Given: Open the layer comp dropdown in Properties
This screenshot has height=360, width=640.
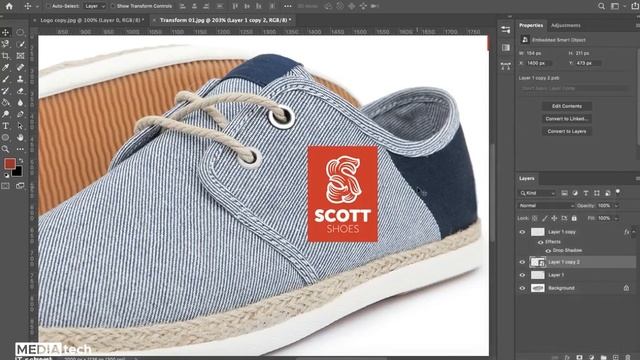Looking at the screenshot, I should pyautogui.click(x=573, y=88).
